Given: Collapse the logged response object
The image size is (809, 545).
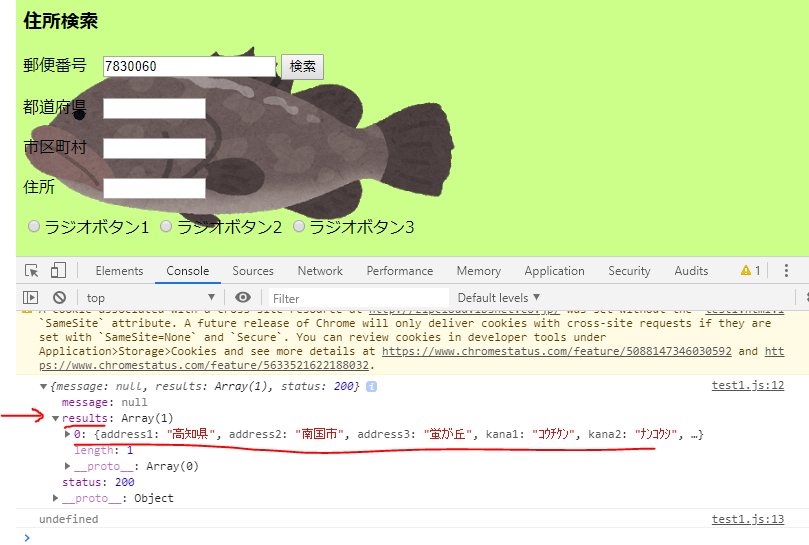Looking at the screenshot, I should (x=43, y=387).
